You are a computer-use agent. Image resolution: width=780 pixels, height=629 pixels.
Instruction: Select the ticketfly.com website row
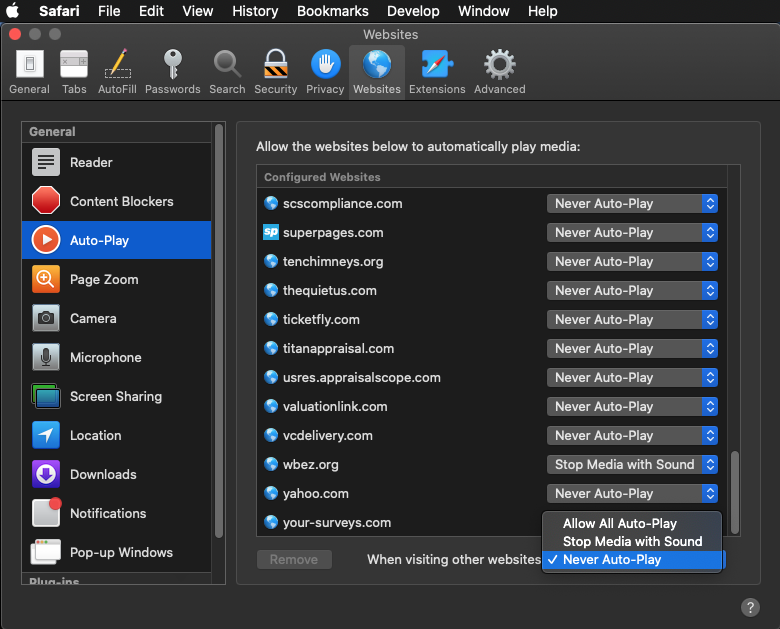click(x=491, y=319)
